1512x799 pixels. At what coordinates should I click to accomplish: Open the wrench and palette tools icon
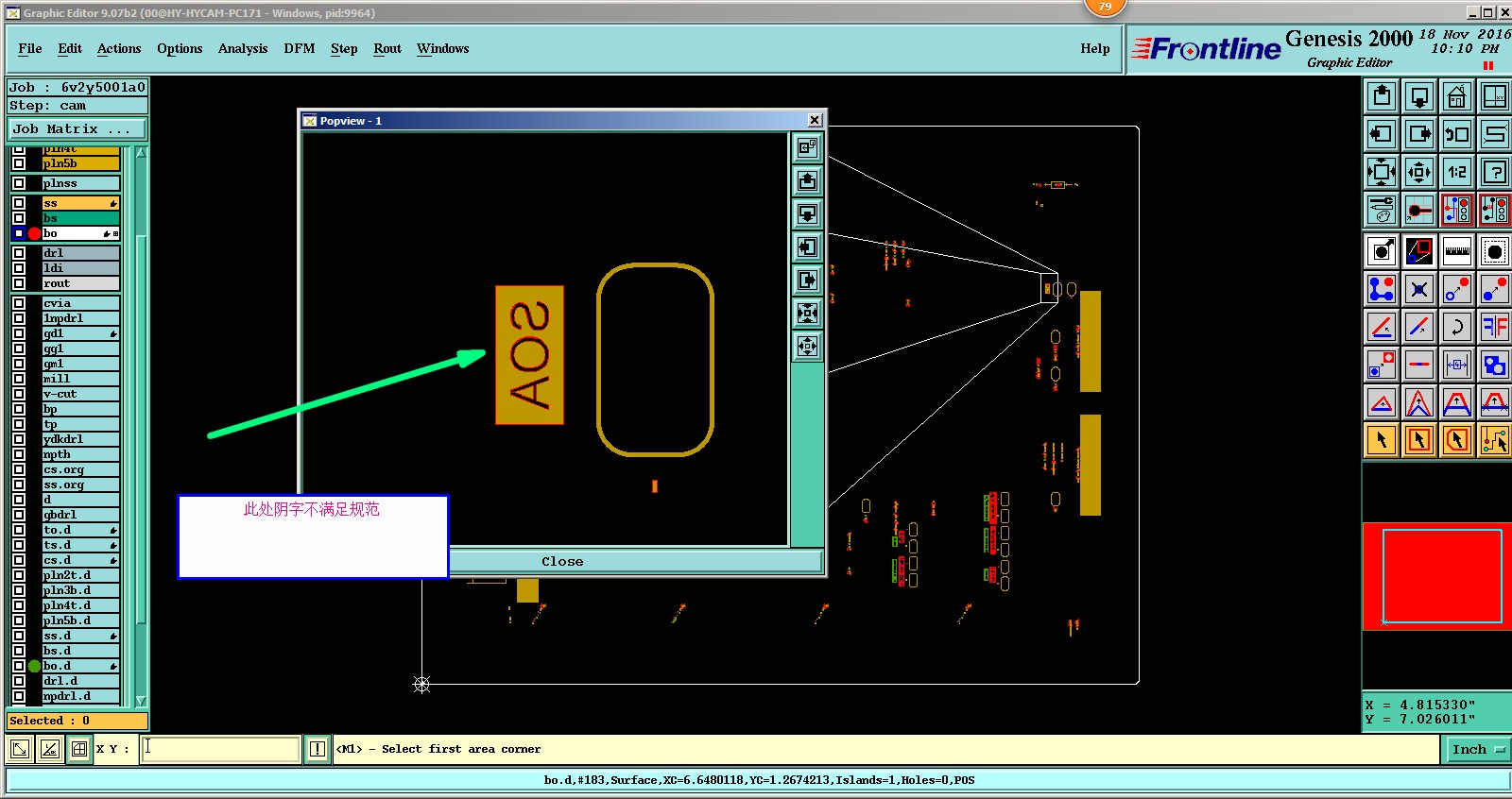(1382, 209)
